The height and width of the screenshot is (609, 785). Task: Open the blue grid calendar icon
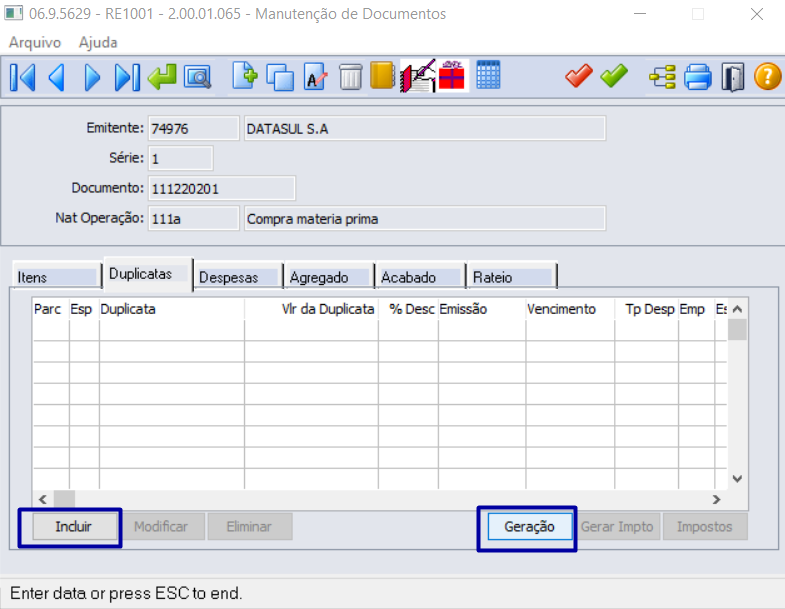pyautogui.click(x=488, y=75)
